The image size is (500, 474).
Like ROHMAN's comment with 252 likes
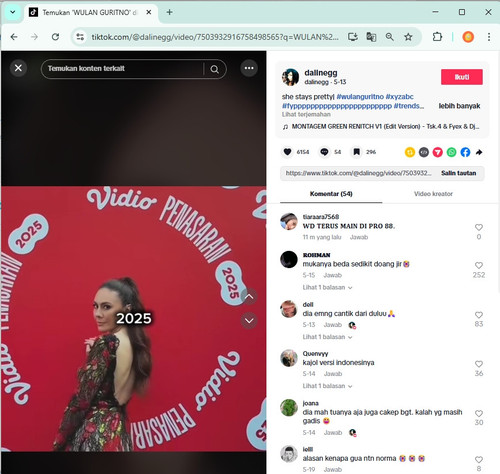(479, 265)
